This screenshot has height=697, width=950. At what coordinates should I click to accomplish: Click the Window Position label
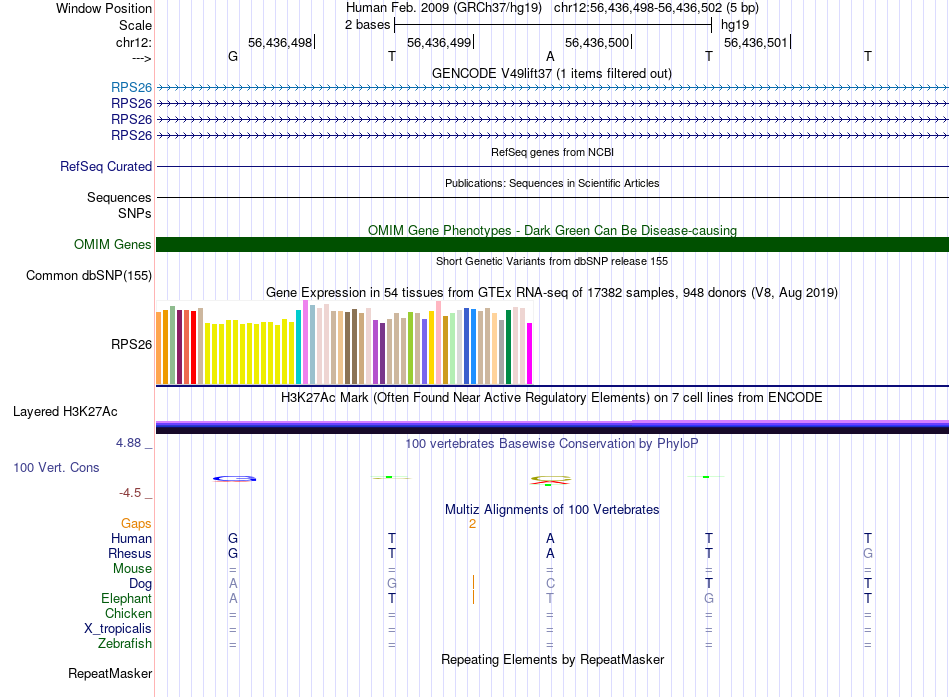[x=104, y=8]
